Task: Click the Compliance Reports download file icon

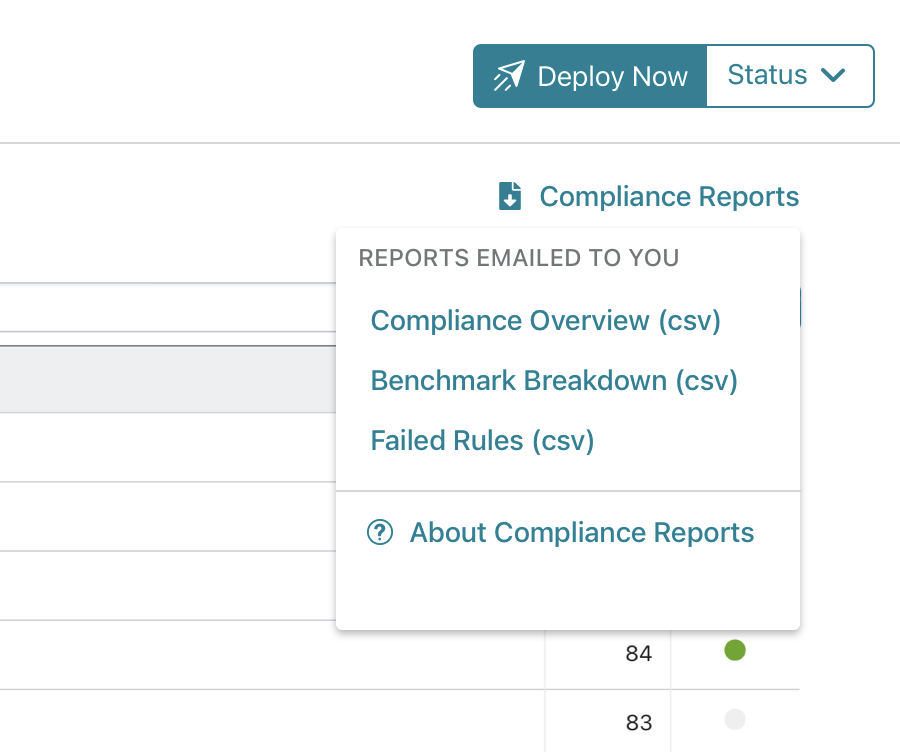Action: coord(510,196)
